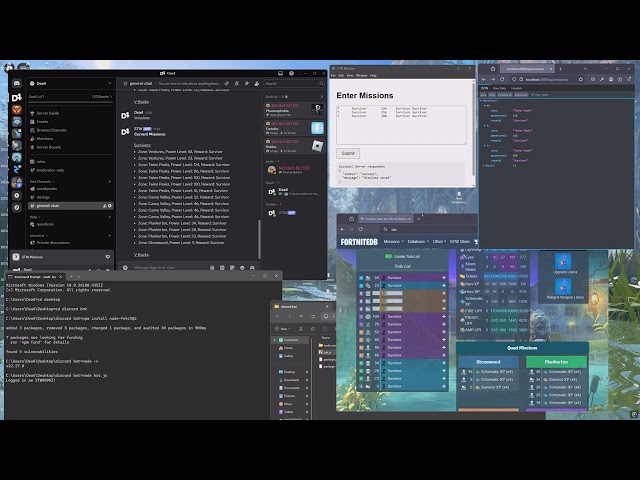Open the Edit menu in STW Missions window
Viewport: 640px width, 480px height.
[x=341, y=76]
